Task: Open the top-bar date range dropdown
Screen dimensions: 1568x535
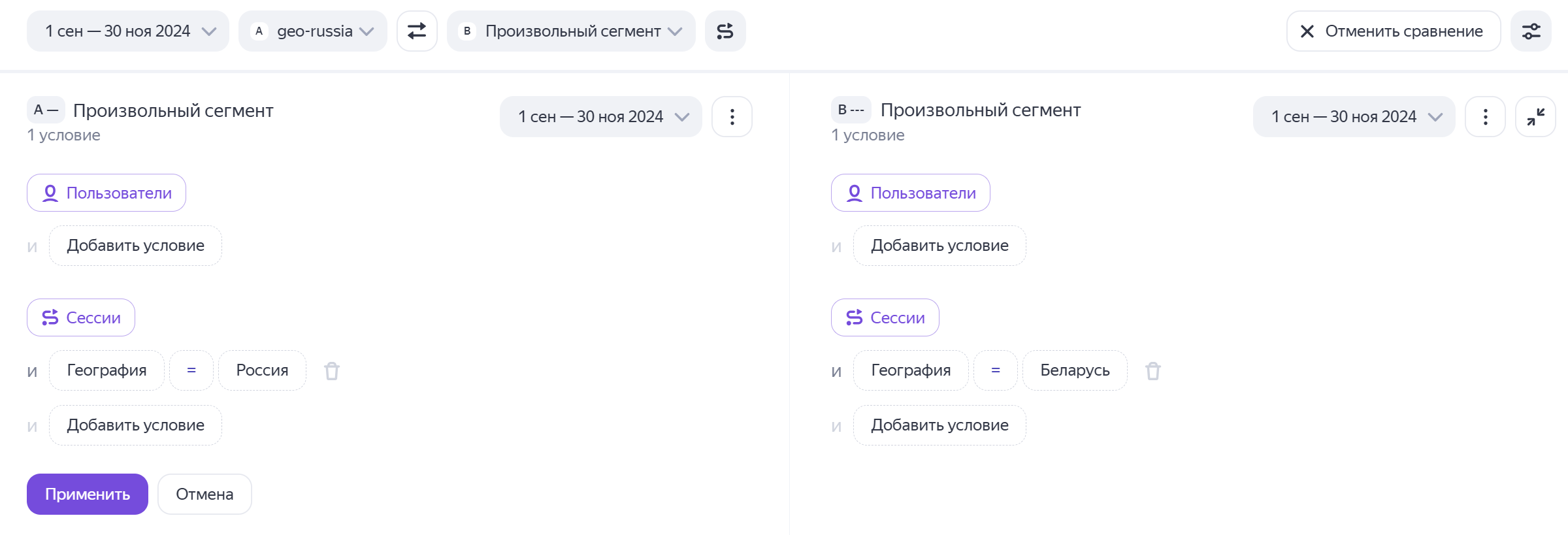Action: coord(128,31)
